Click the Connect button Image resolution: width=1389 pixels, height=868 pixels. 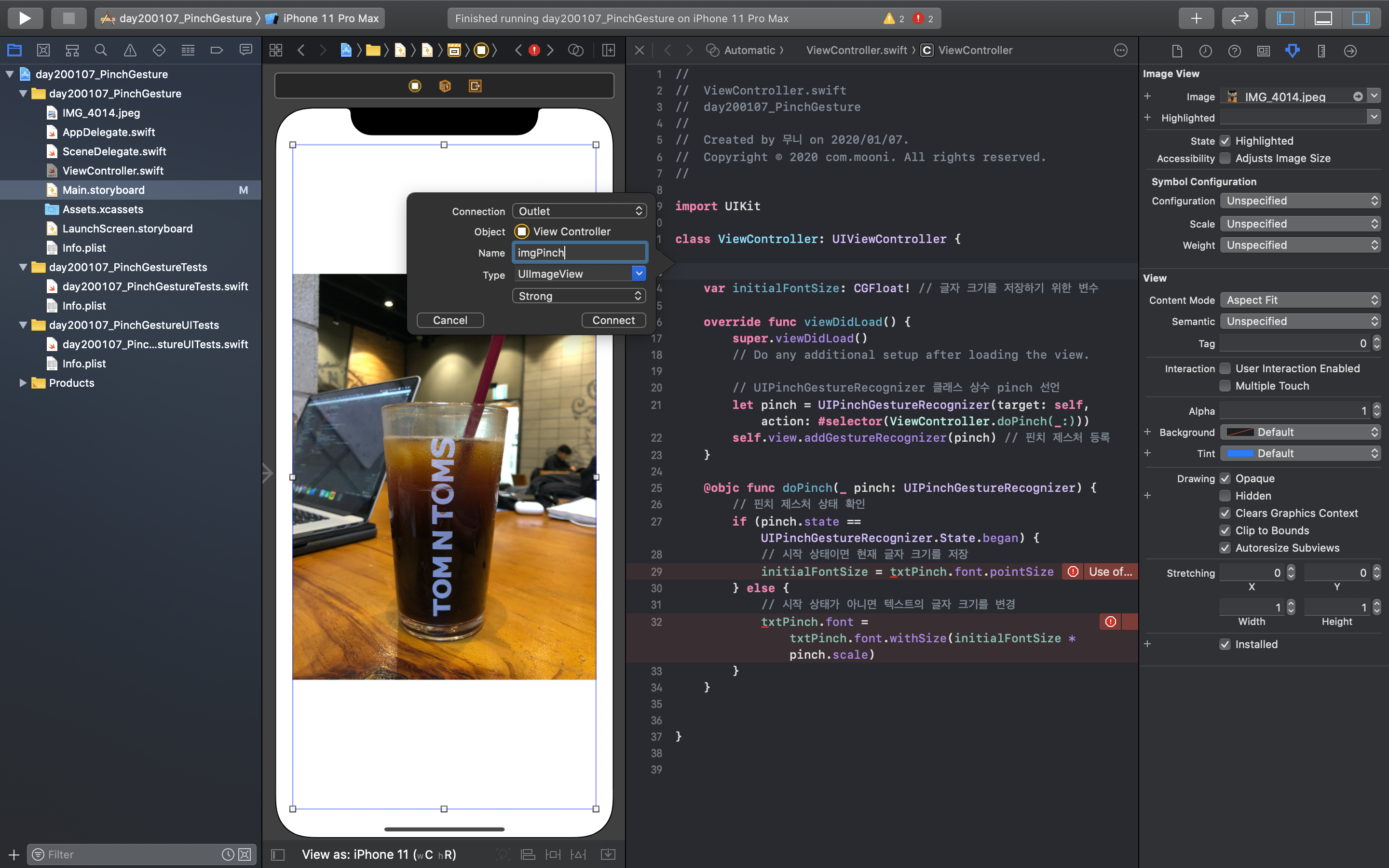tap(613, 320)
